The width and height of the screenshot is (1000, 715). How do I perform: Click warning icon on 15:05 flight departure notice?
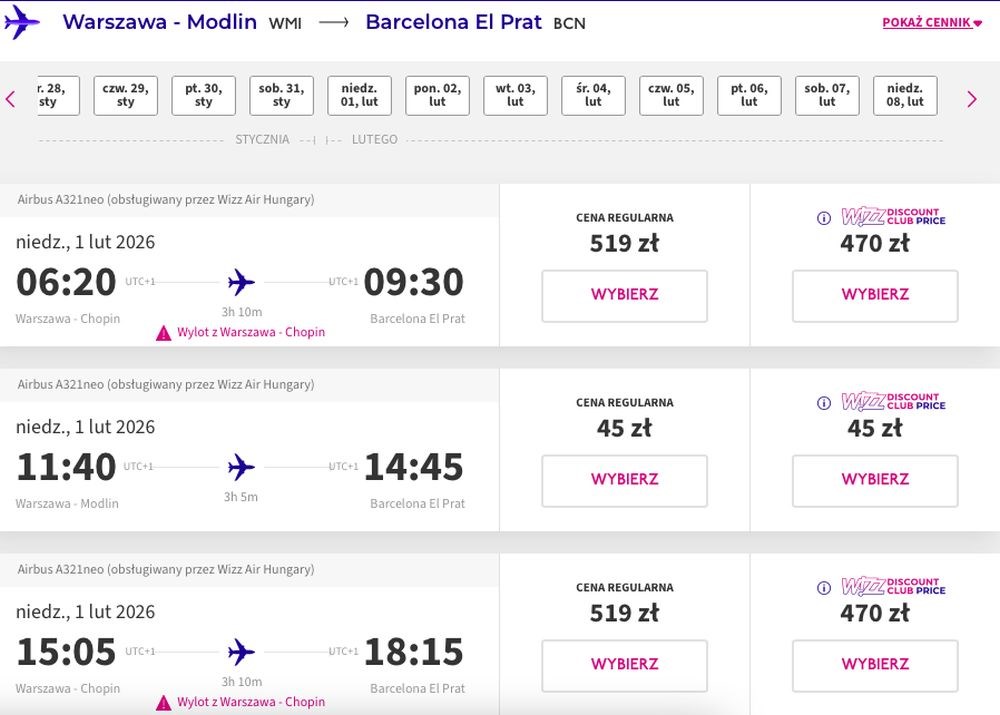click(164, 703)
